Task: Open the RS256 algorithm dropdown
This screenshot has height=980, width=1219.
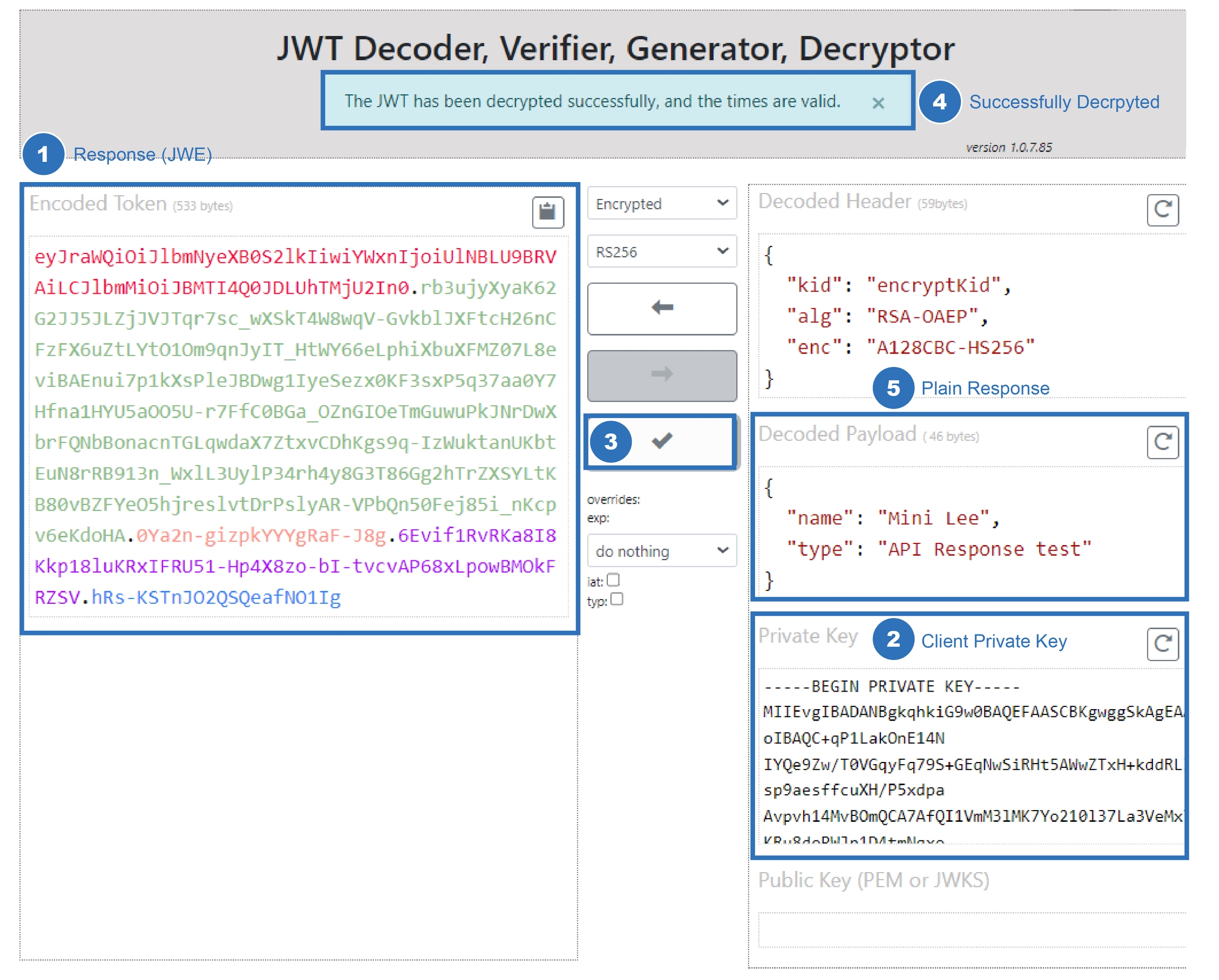Action: [661, 252]
